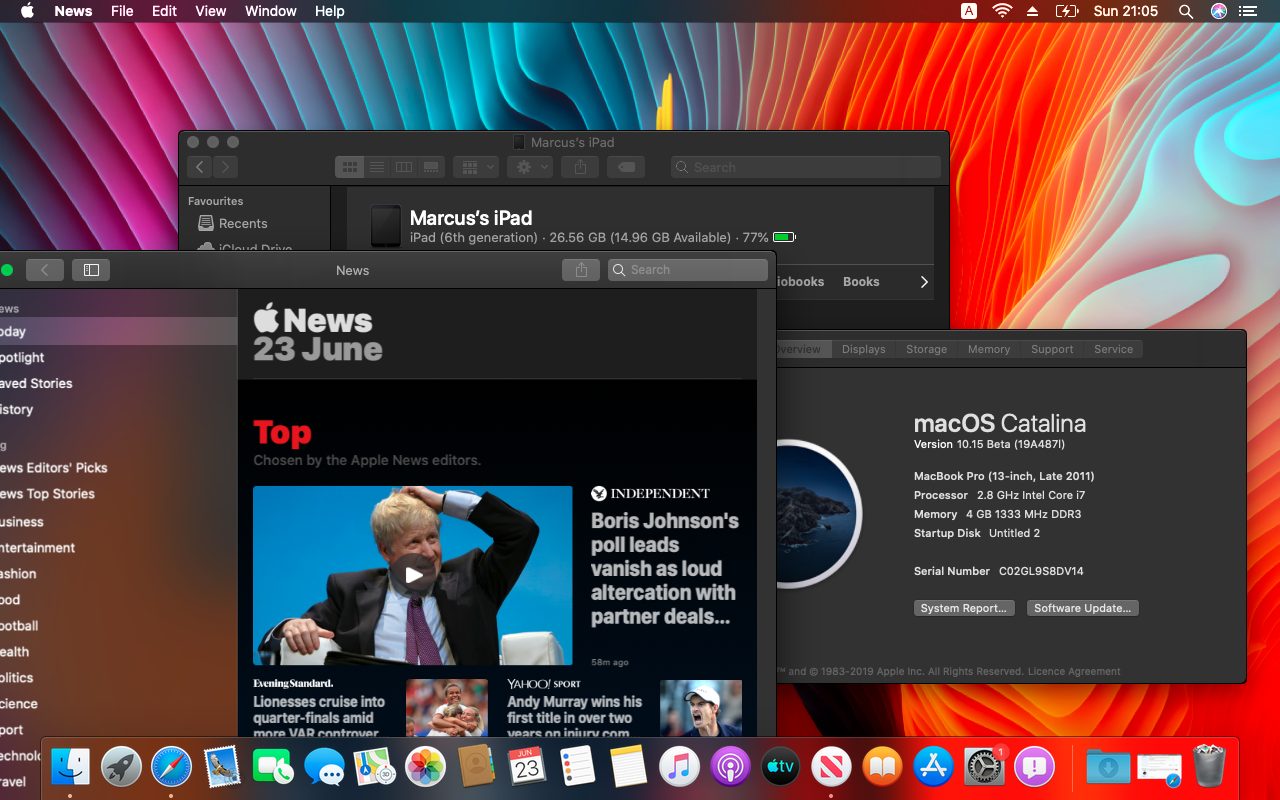Open Spotlight search in menu bar
Viewport: 1280px width, 800px height.
click(x=1186, y=11)
